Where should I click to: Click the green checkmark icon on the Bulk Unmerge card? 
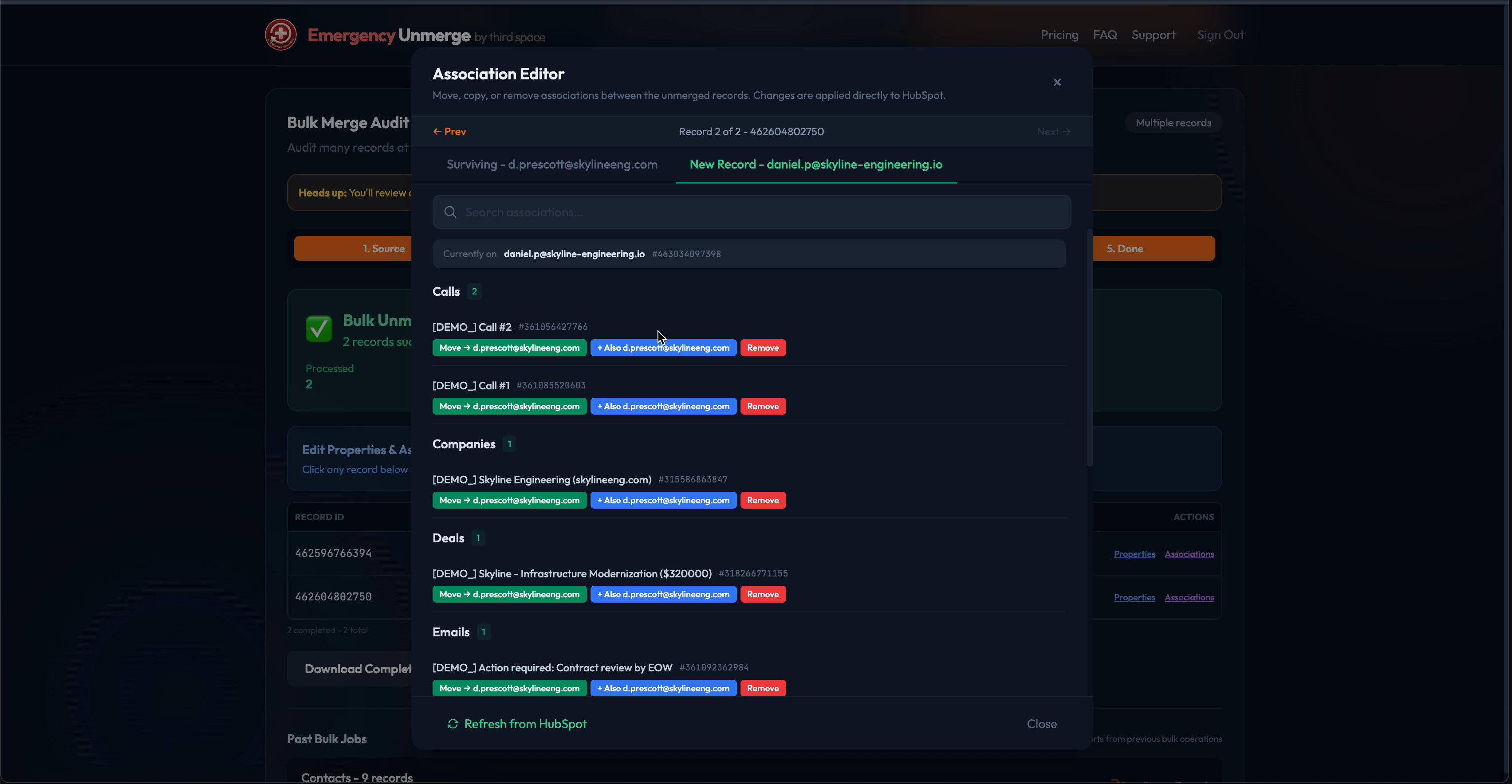[x=319, y=329]
